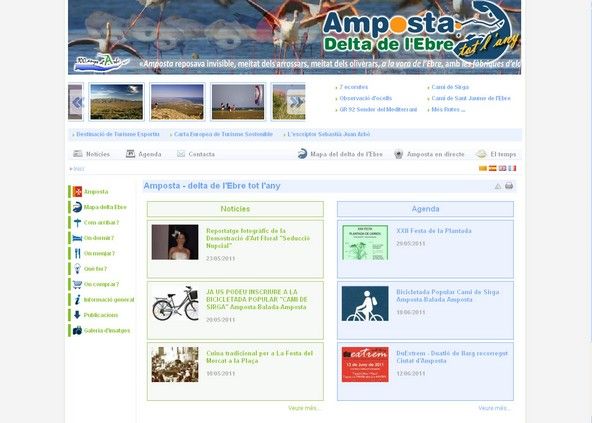Go to the Inici breadcrumb link
Image resolution: width=592 pixels, height=423 pixels.
(x=79, y=169)
